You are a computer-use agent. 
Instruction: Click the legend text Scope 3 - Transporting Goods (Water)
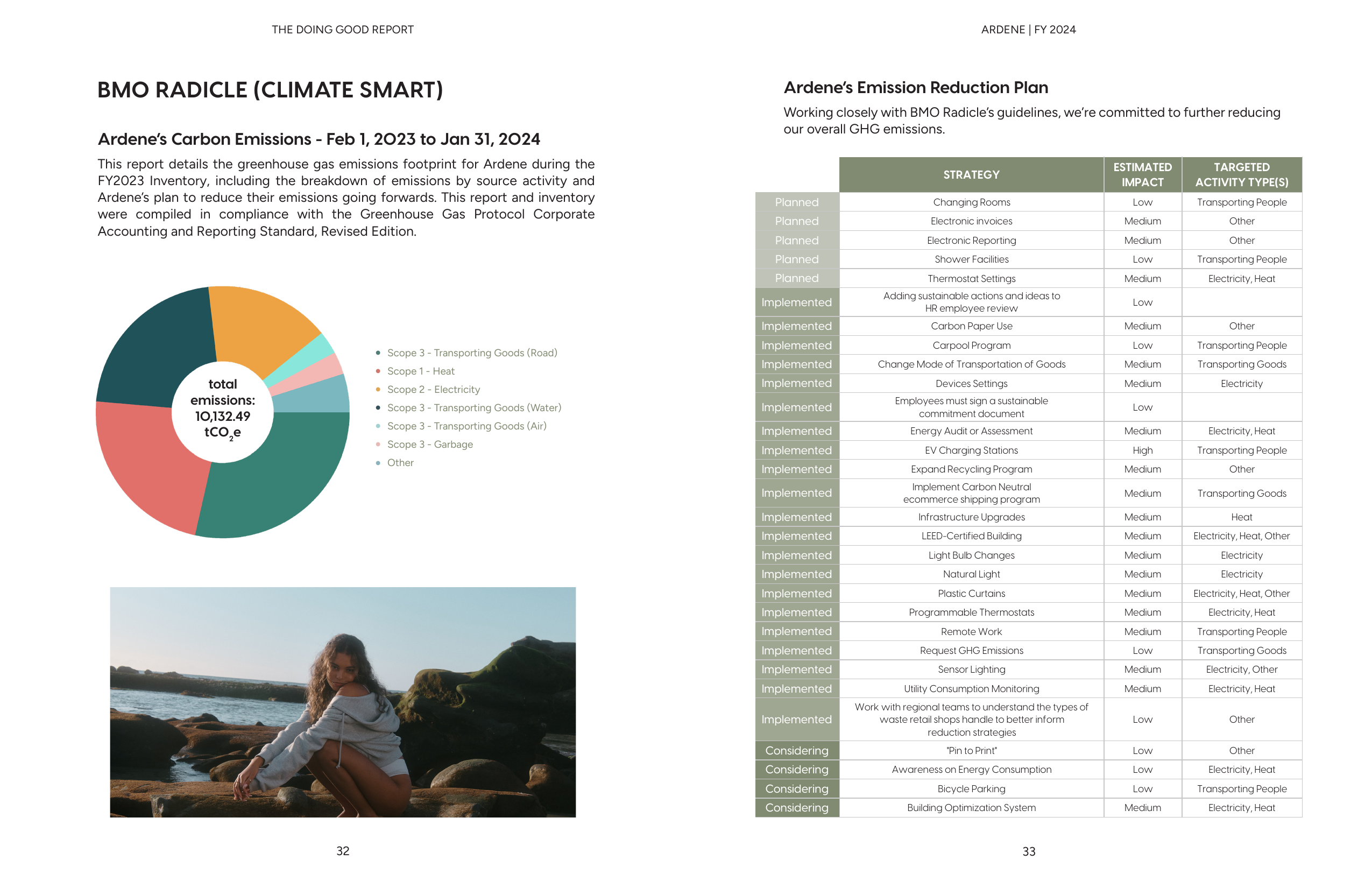click(x=474, y=408)
